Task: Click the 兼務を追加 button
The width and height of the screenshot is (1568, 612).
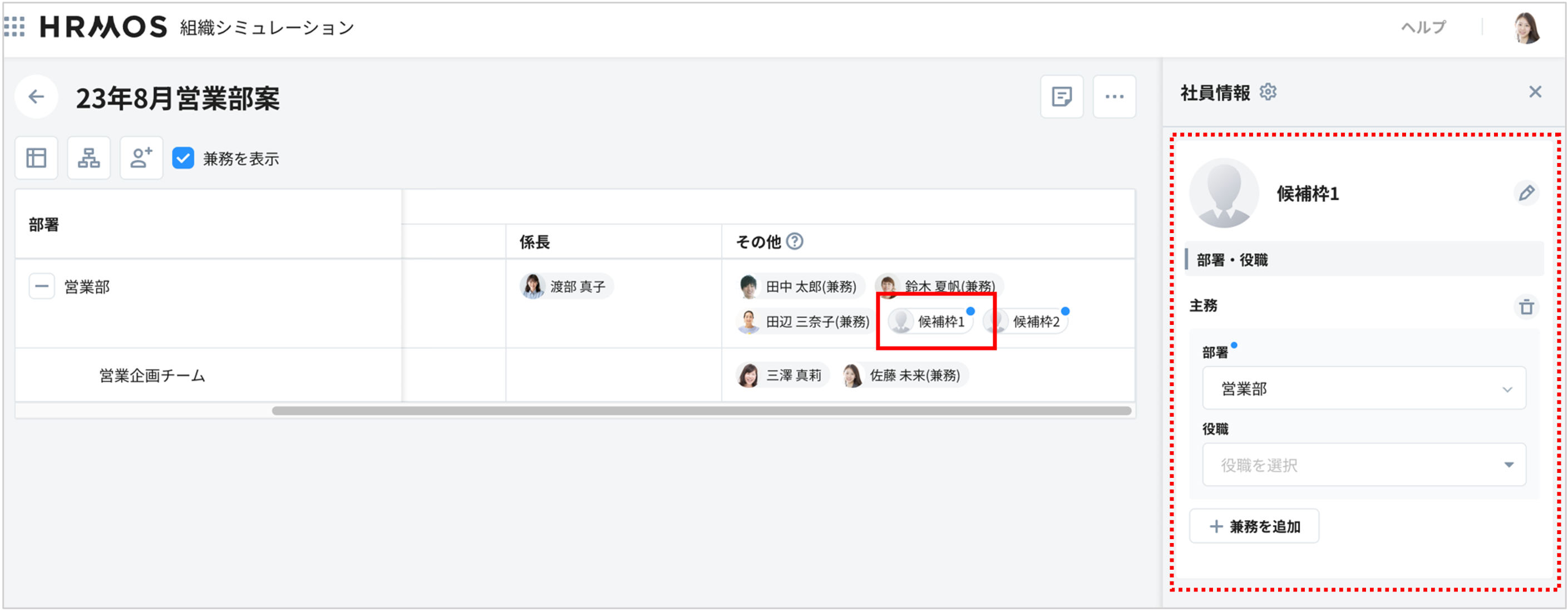Action: (x=1254, y=526)
